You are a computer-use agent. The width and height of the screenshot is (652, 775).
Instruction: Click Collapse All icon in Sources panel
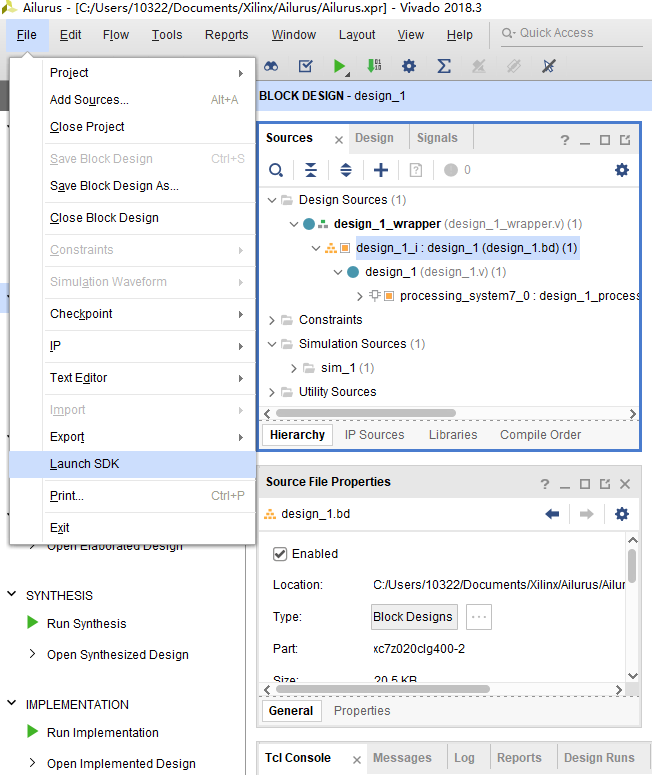pyautogui.click(x=311, y=171)
